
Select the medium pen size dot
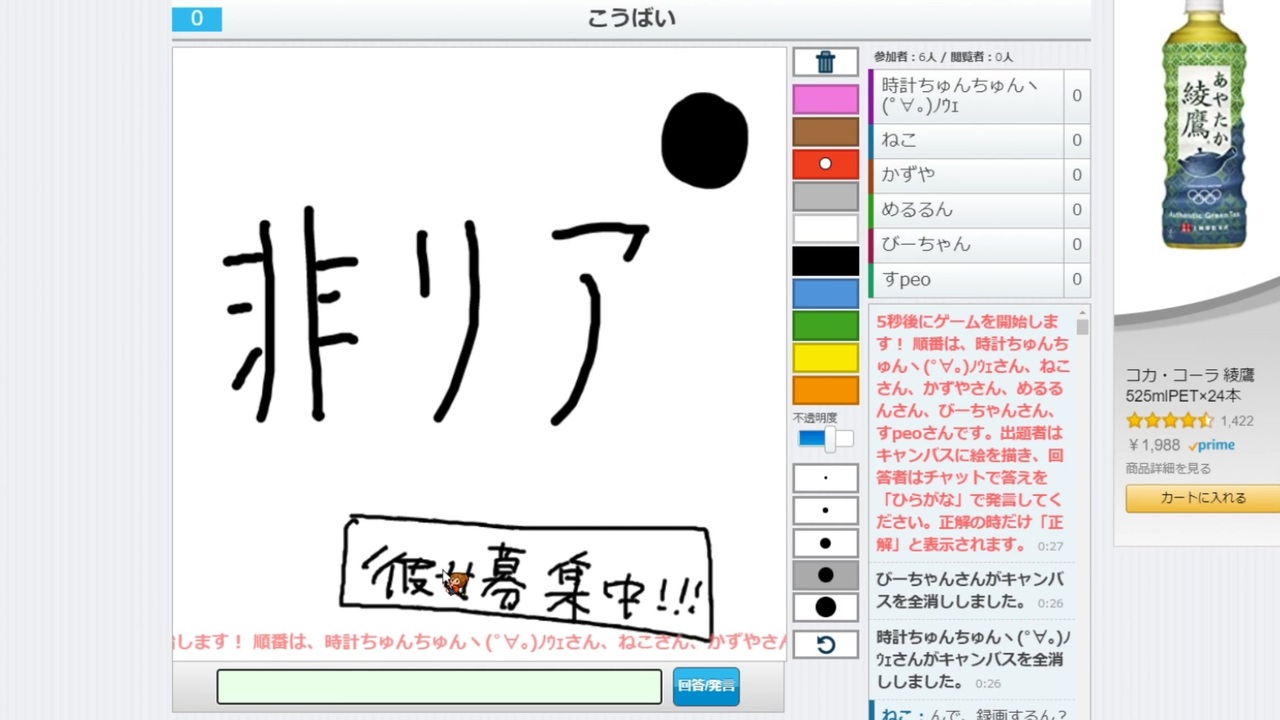click(825, 542)
